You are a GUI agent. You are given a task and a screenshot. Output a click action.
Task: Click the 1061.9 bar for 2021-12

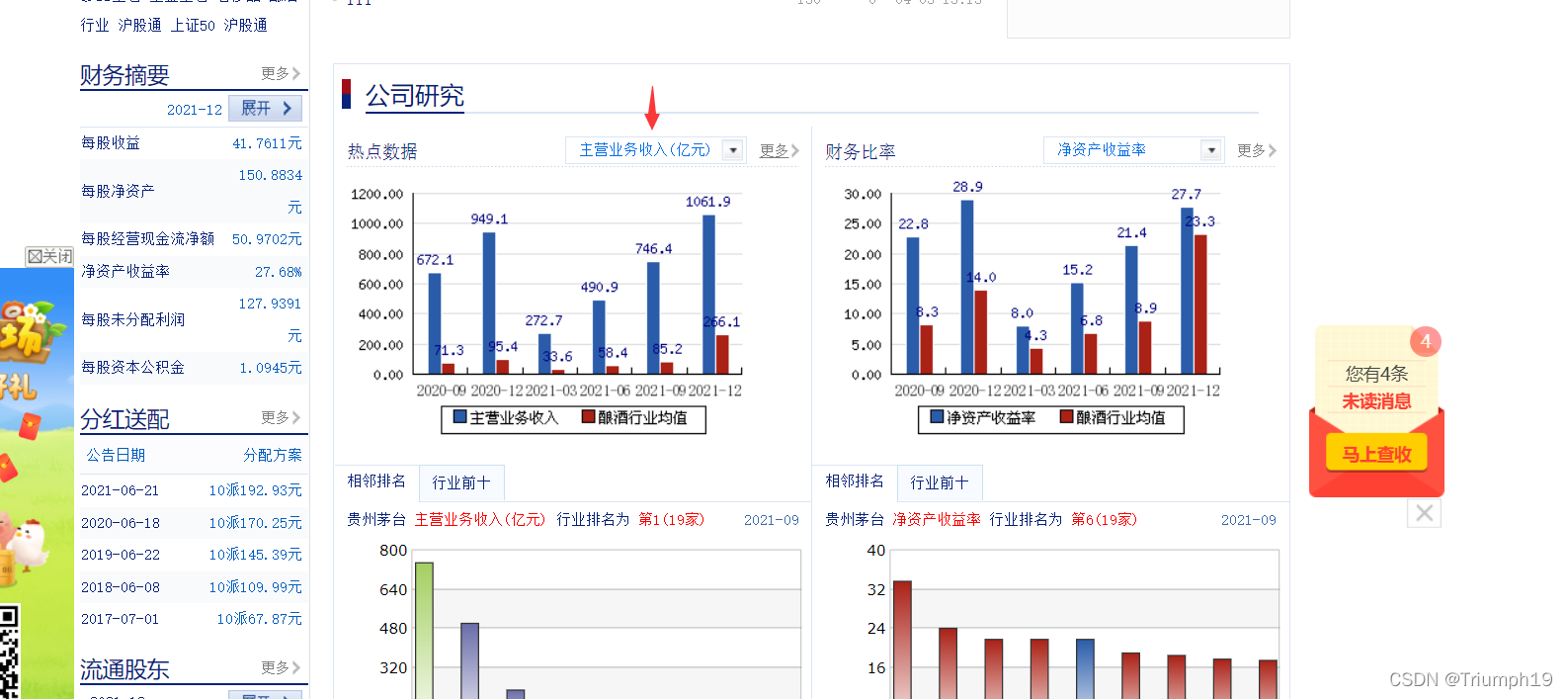click(x=708, y=295)
